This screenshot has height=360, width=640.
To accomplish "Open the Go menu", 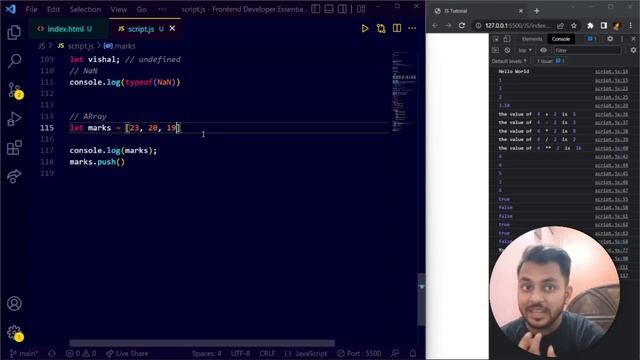I will [x=142, y=9].
